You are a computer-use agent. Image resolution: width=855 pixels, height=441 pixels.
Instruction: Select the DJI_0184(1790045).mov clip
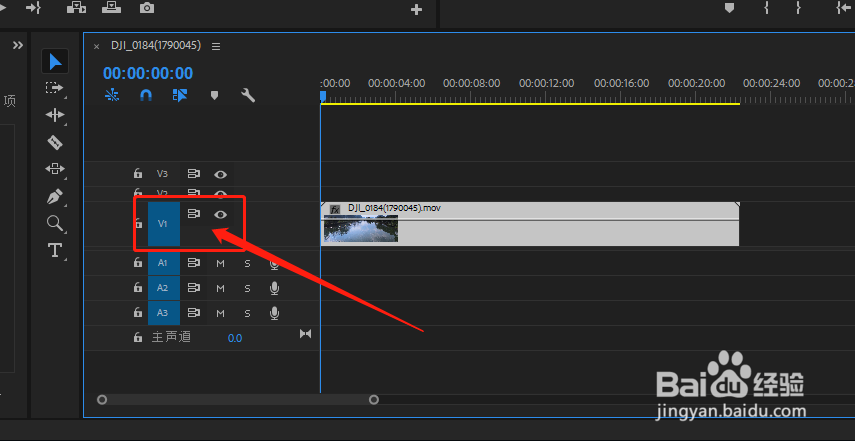point(530,224)
